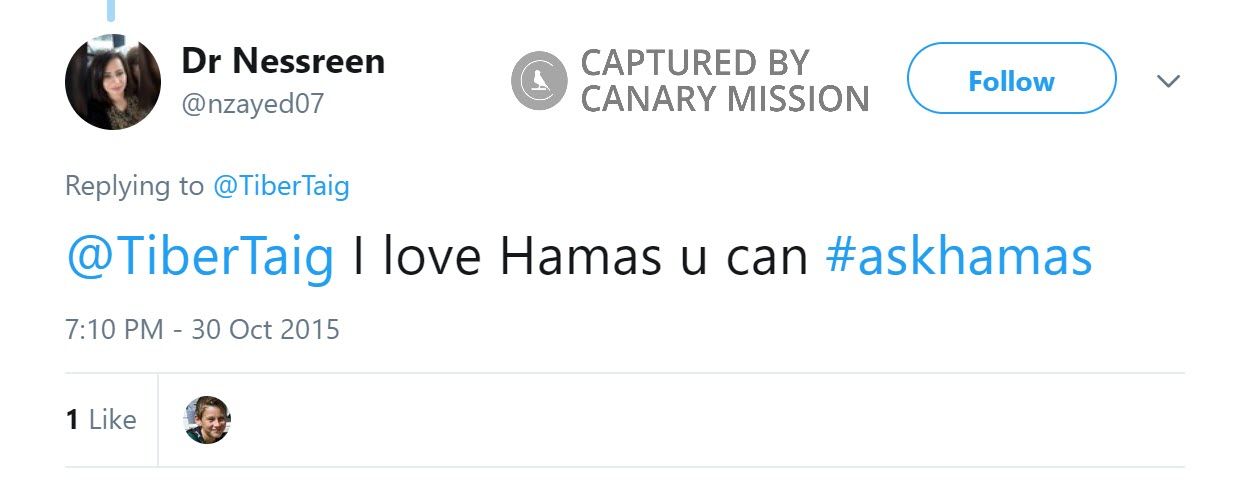Click the word Hamas in the tweet
This screenshot has width=1250, height=494.
[580, 258]
